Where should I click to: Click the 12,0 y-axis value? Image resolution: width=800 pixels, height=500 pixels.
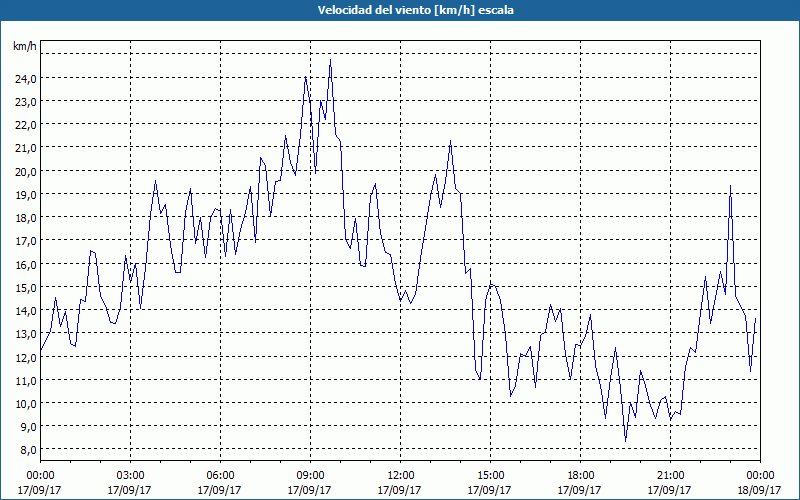click(x=26, y=357)
